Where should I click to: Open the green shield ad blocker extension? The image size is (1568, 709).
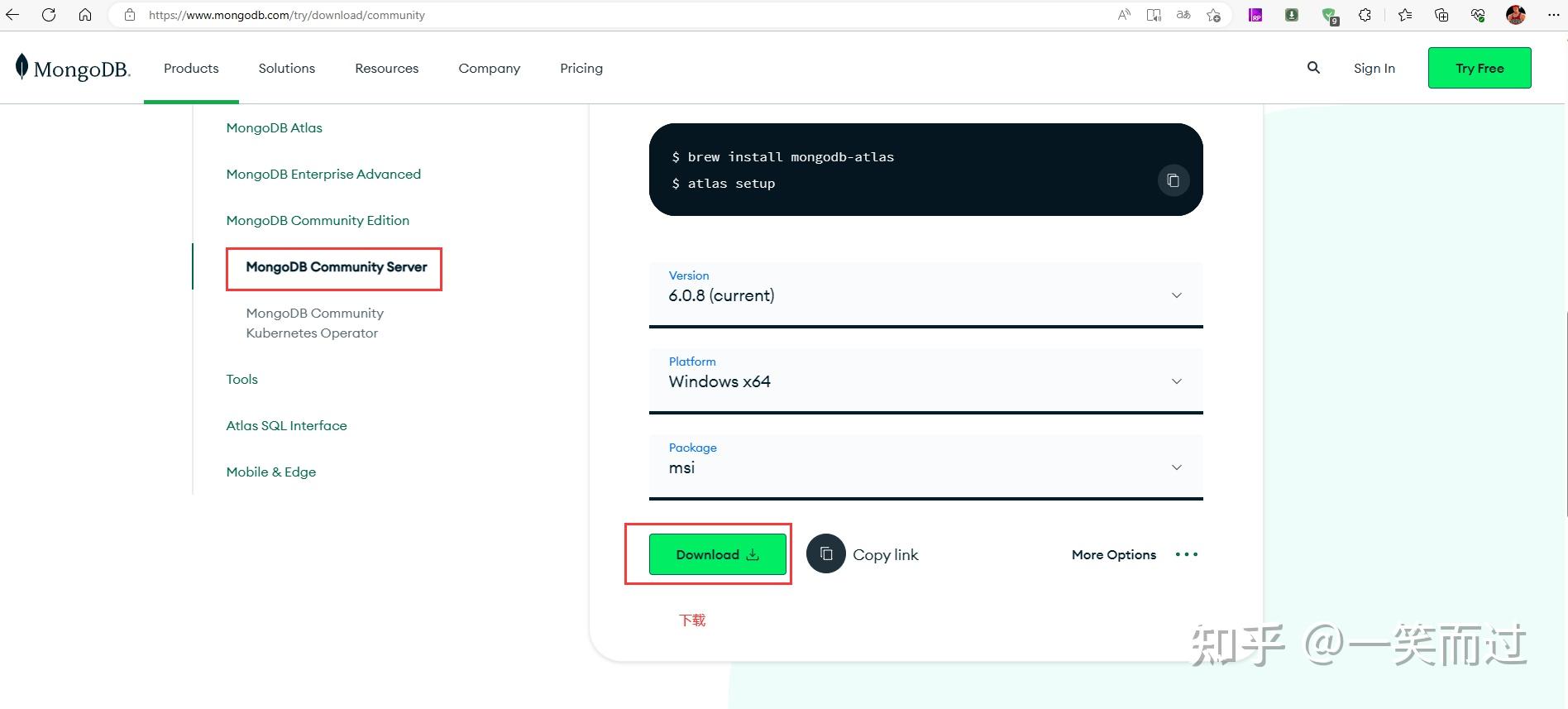click(1329, 16)
